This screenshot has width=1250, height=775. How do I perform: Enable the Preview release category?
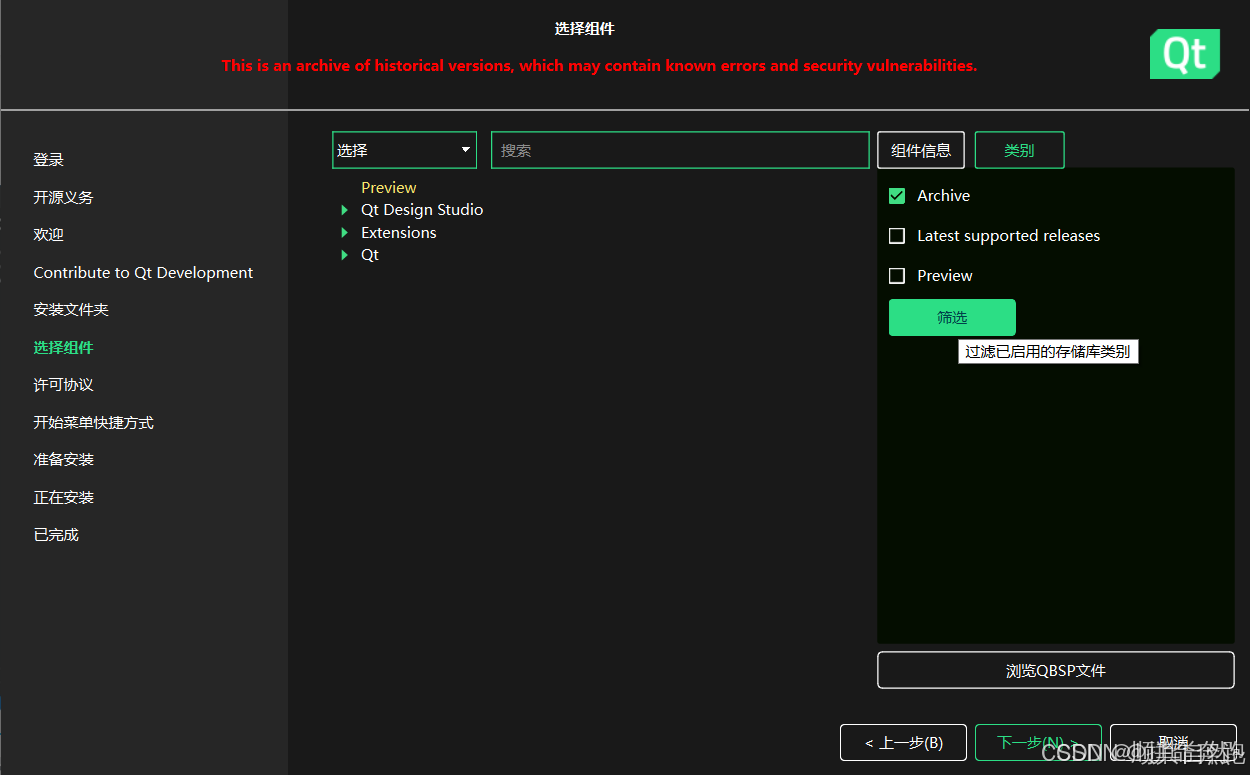point(897,275)
